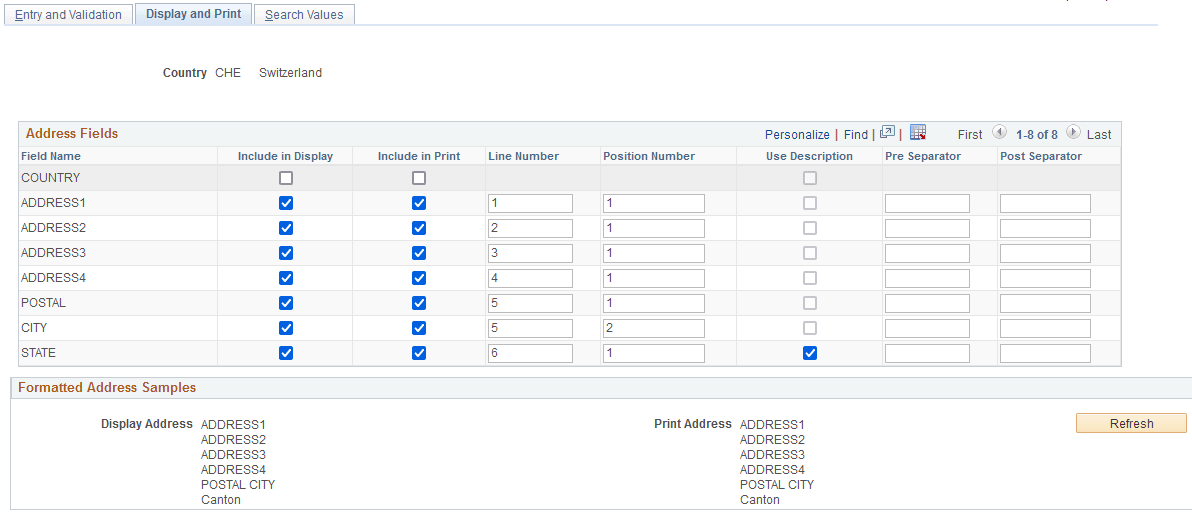Image resolution: width=1192 pixels, height=514 pixels.
Task: Toggle Include in Print for ADDRESS4
Action: click(x=419, y=278)
